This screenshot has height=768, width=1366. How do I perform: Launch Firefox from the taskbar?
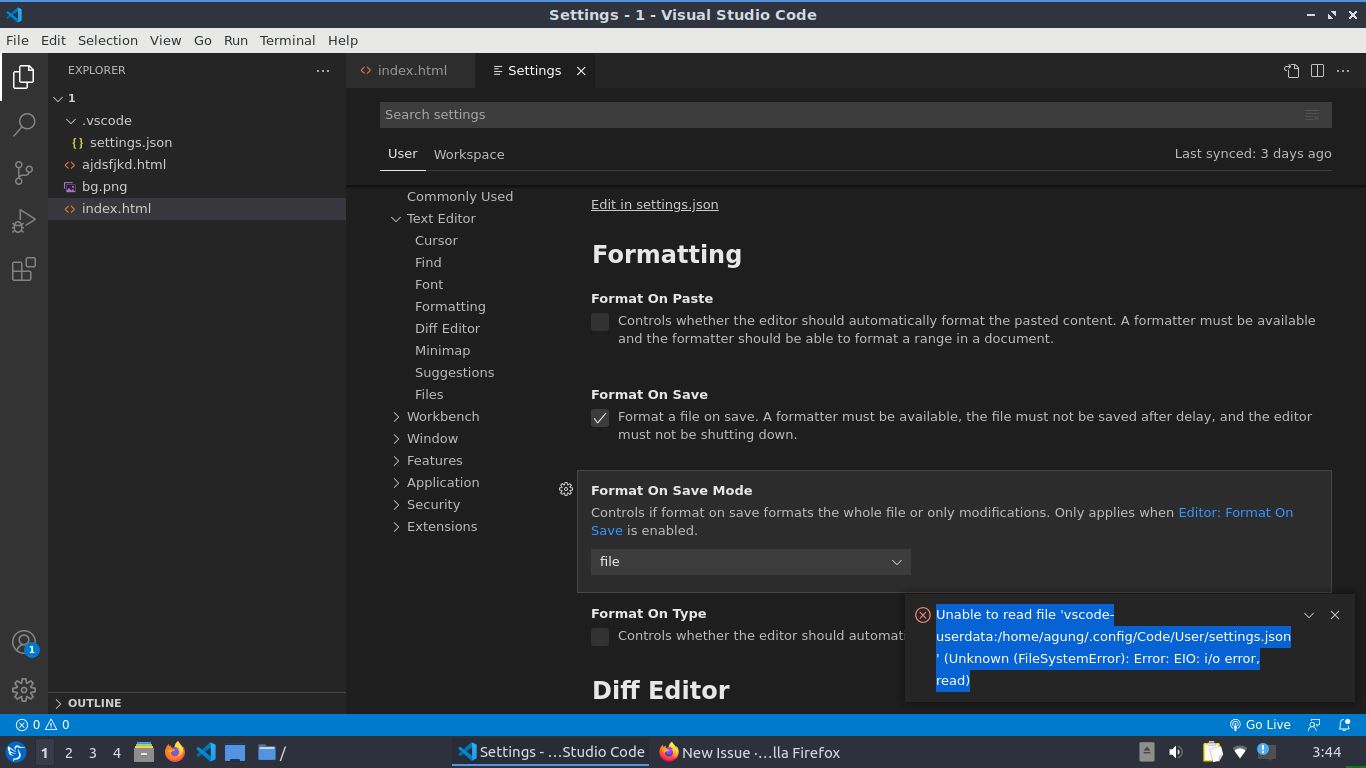pyautogui.click(x=175, y=752)
